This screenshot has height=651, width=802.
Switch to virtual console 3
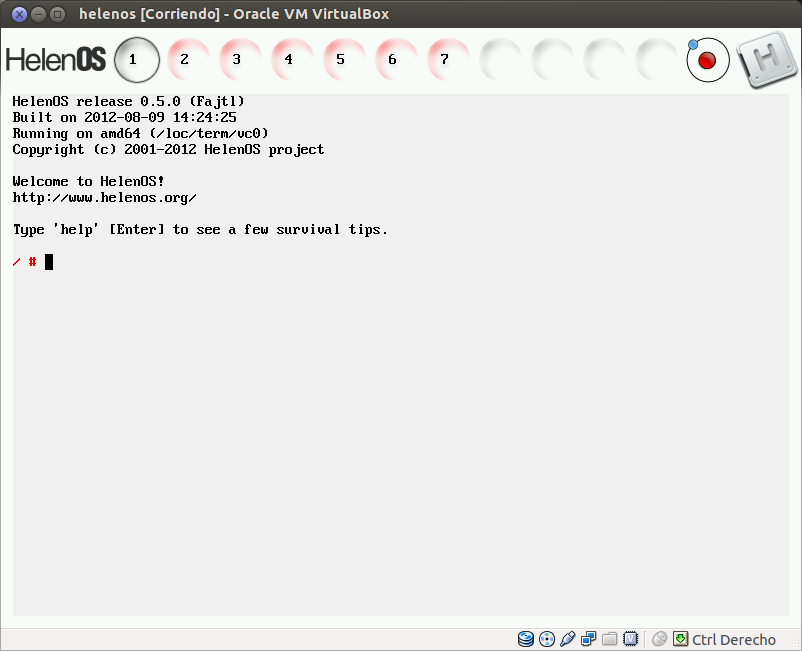coord(238,59)
